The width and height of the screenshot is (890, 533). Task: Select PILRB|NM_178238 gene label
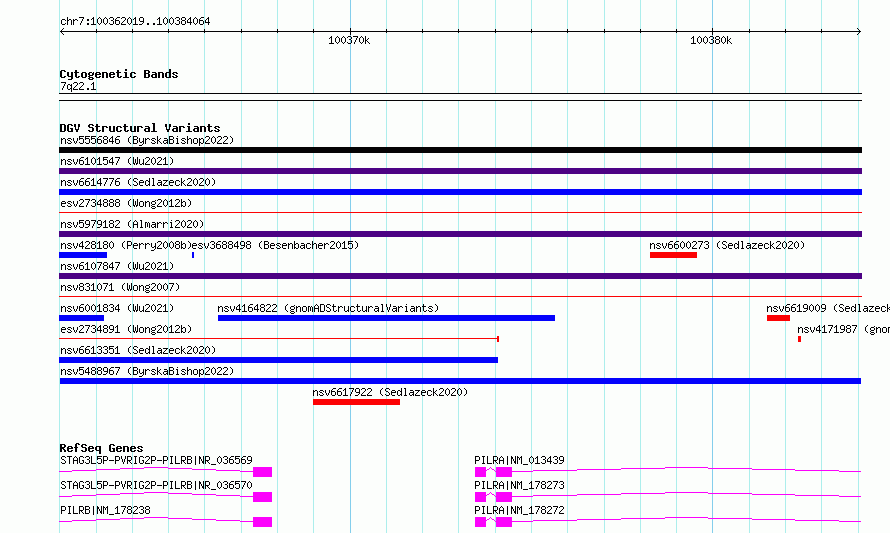tap(105, 510)
